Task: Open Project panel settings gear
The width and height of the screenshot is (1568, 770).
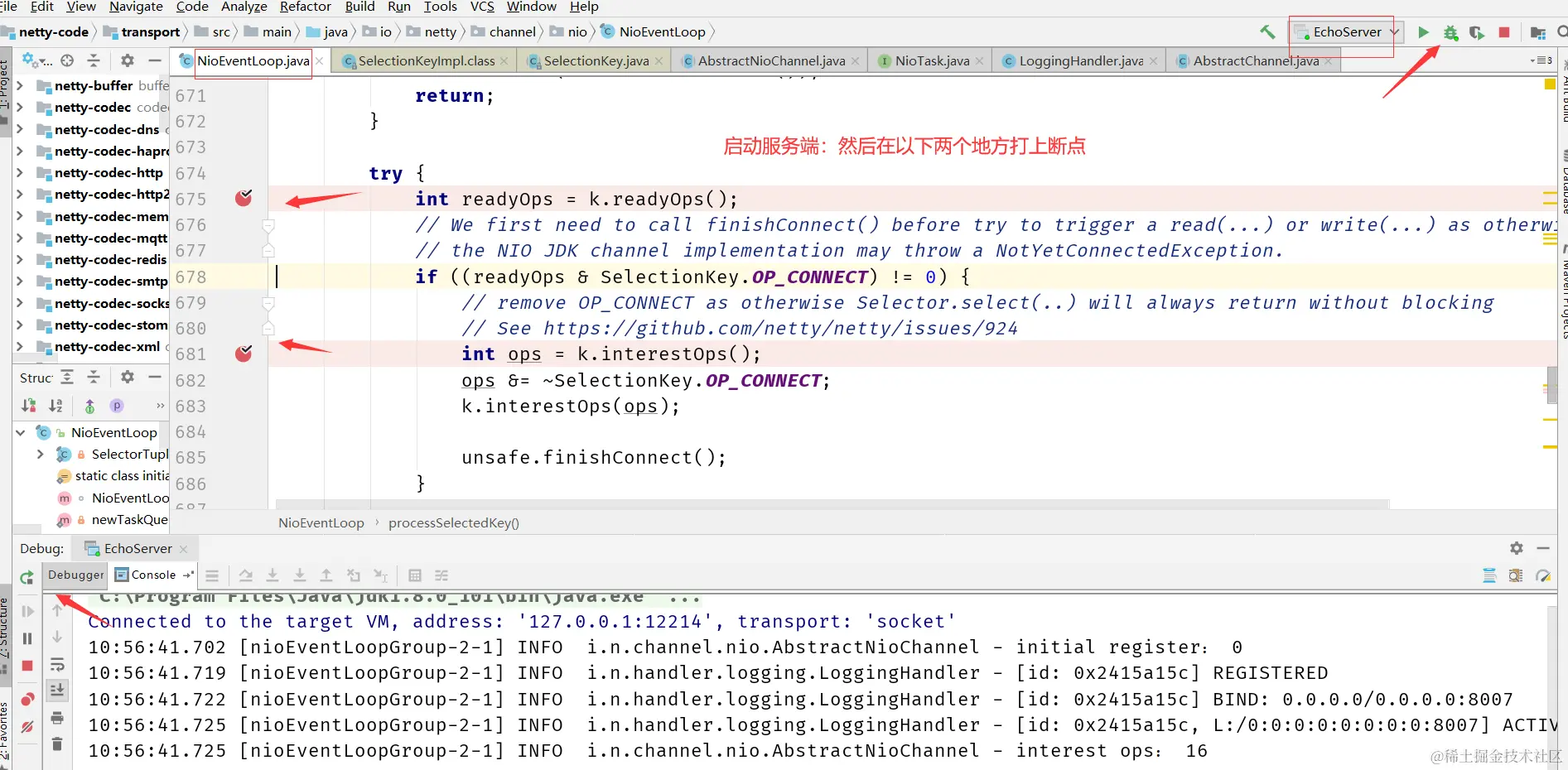Action: tap(127, 60)
